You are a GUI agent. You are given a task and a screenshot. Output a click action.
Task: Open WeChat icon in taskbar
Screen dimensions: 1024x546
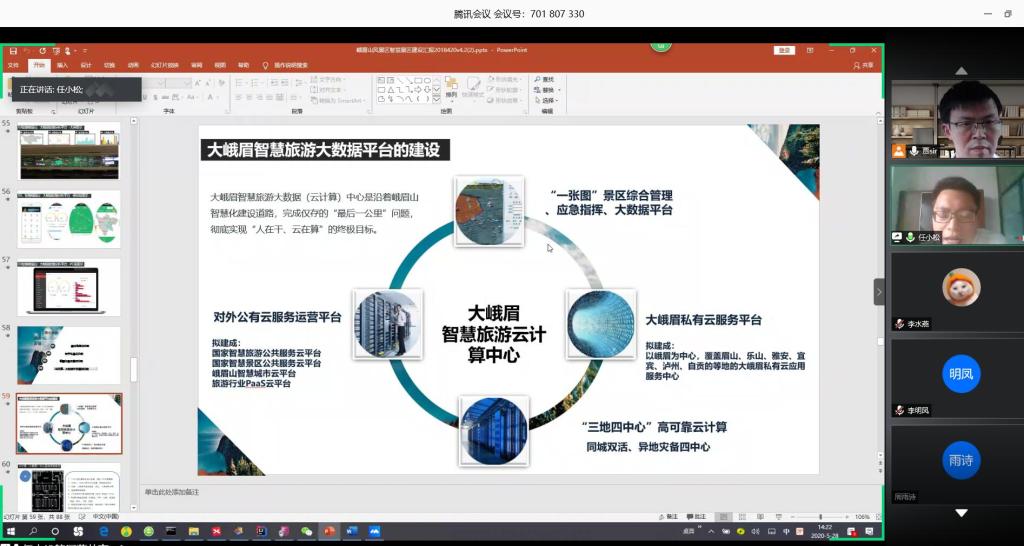click(306, 531)
